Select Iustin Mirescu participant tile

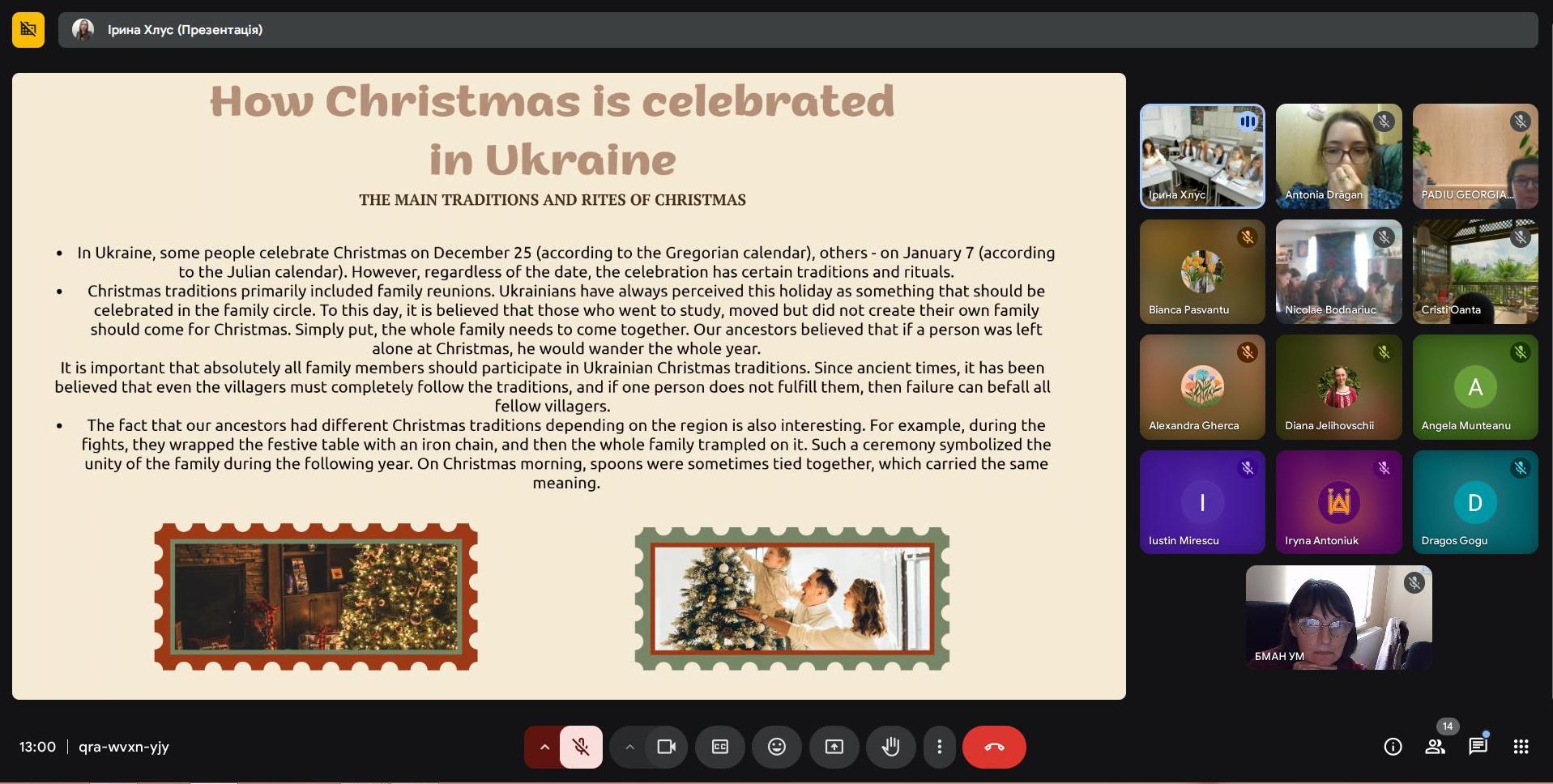[x=1202, y=502]
